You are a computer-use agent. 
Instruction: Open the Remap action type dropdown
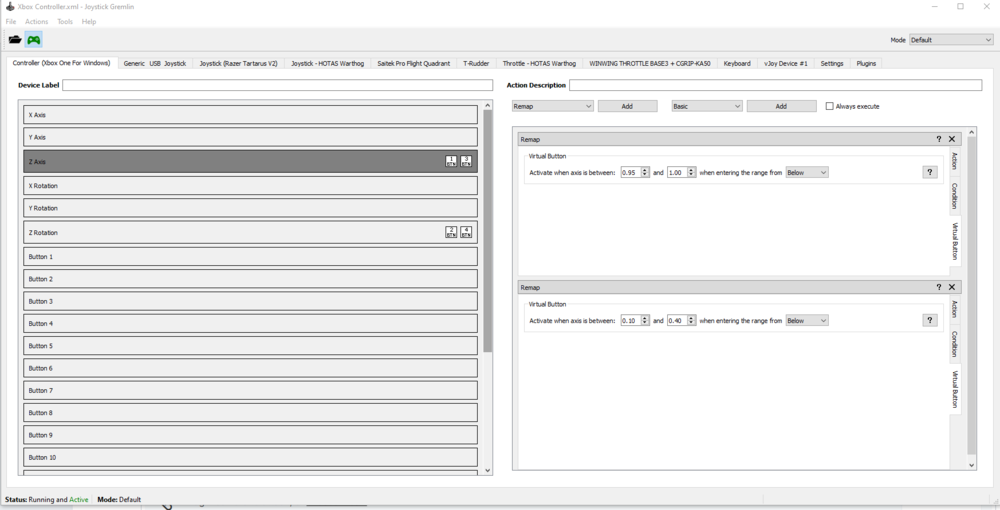click(x=552, y=106)
